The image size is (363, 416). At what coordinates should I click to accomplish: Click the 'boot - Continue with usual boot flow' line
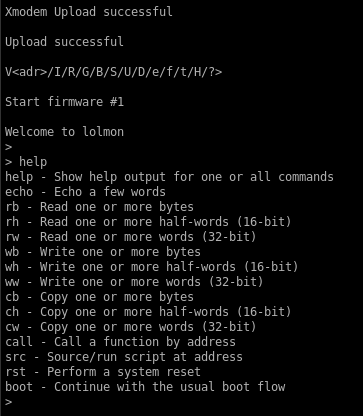click(x=145, y=387)
